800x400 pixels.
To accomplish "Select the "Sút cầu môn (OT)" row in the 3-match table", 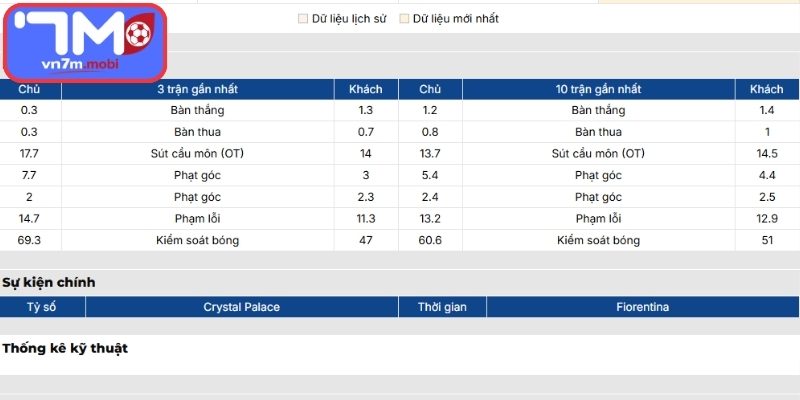I will pos(198,153).
